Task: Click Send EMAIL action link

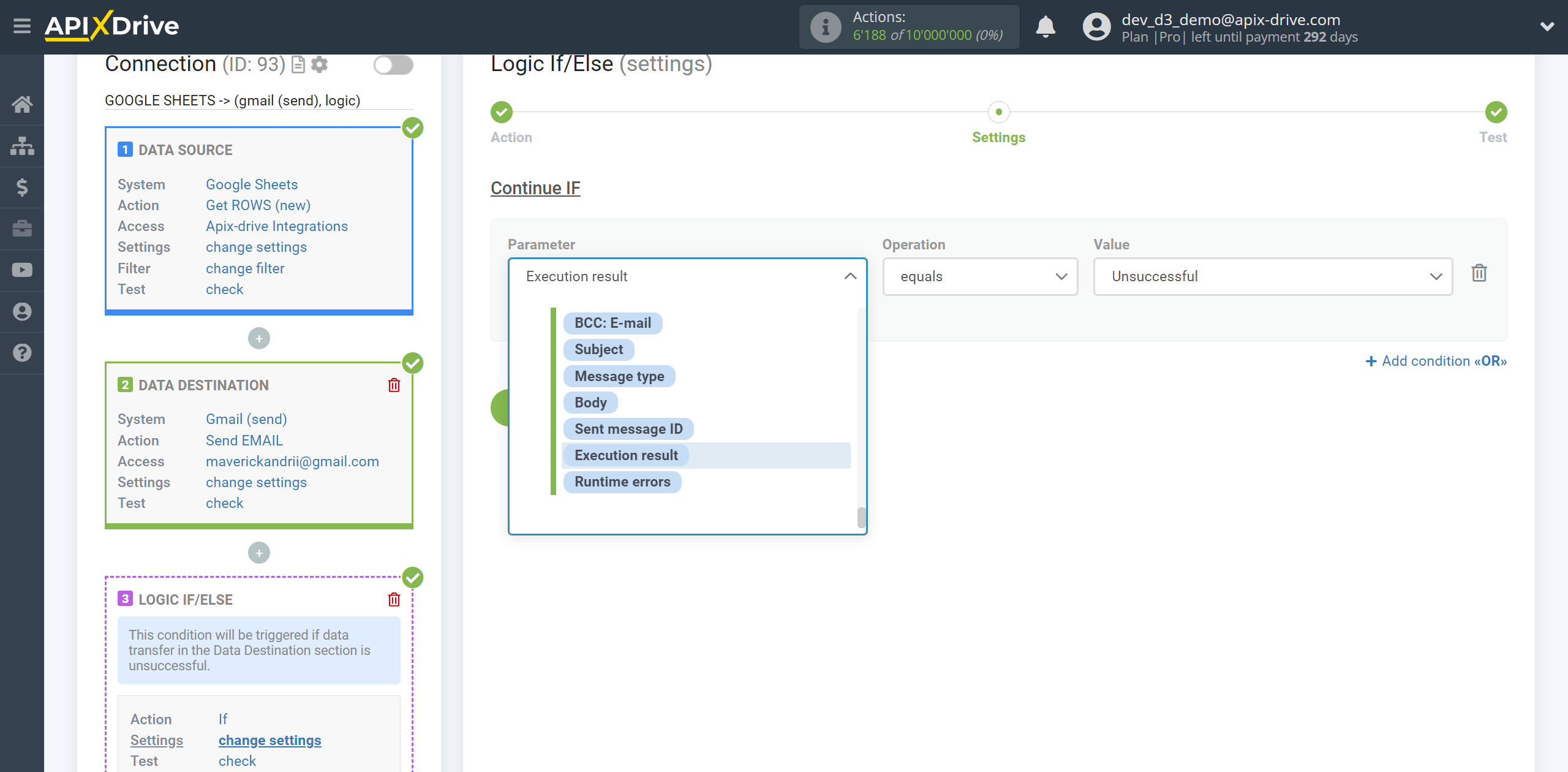Action: [x=244, y=441]
